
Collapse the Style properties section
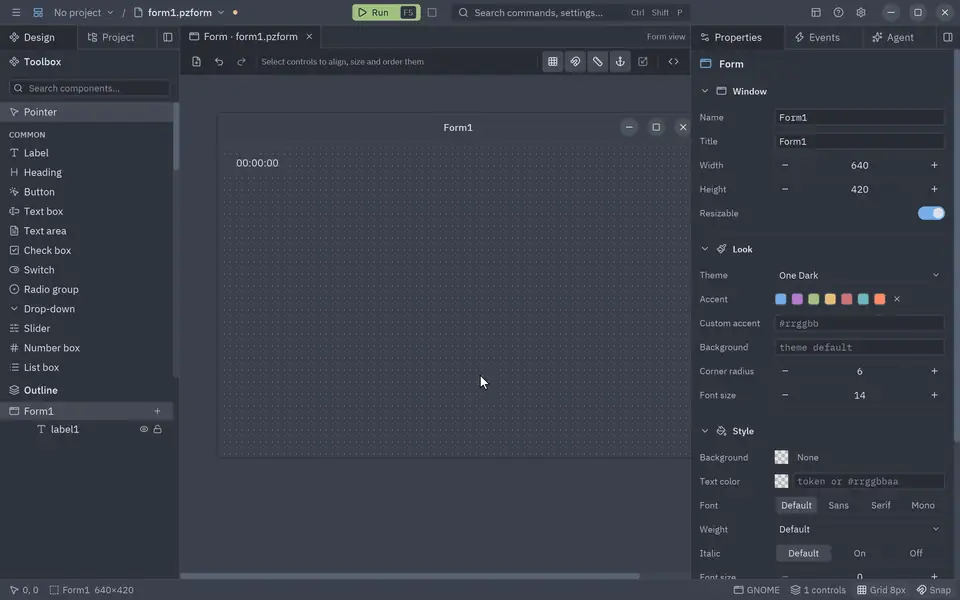pyautogui.click(x=705, y=431)
